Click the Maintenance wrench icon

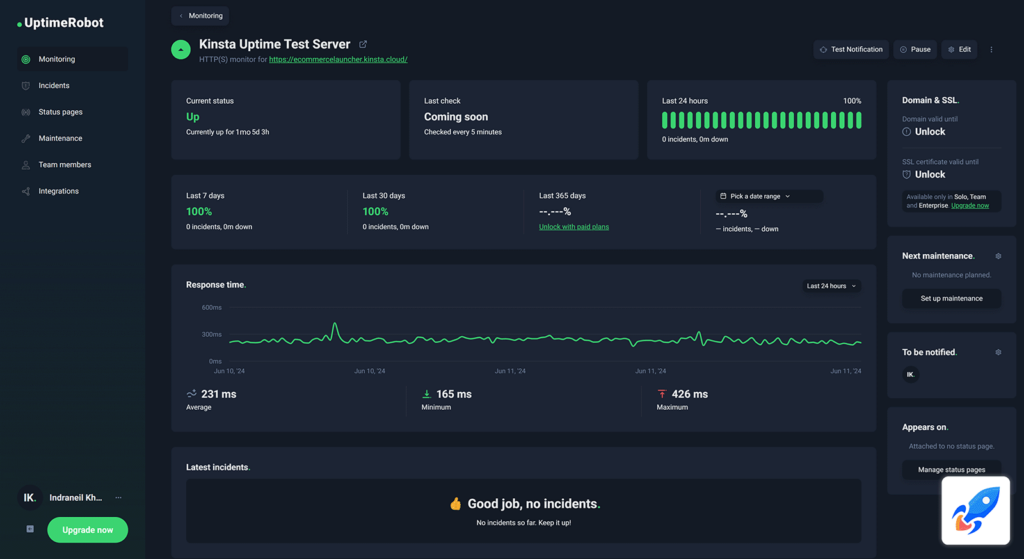pyautogui.click(x=26, y=138)
